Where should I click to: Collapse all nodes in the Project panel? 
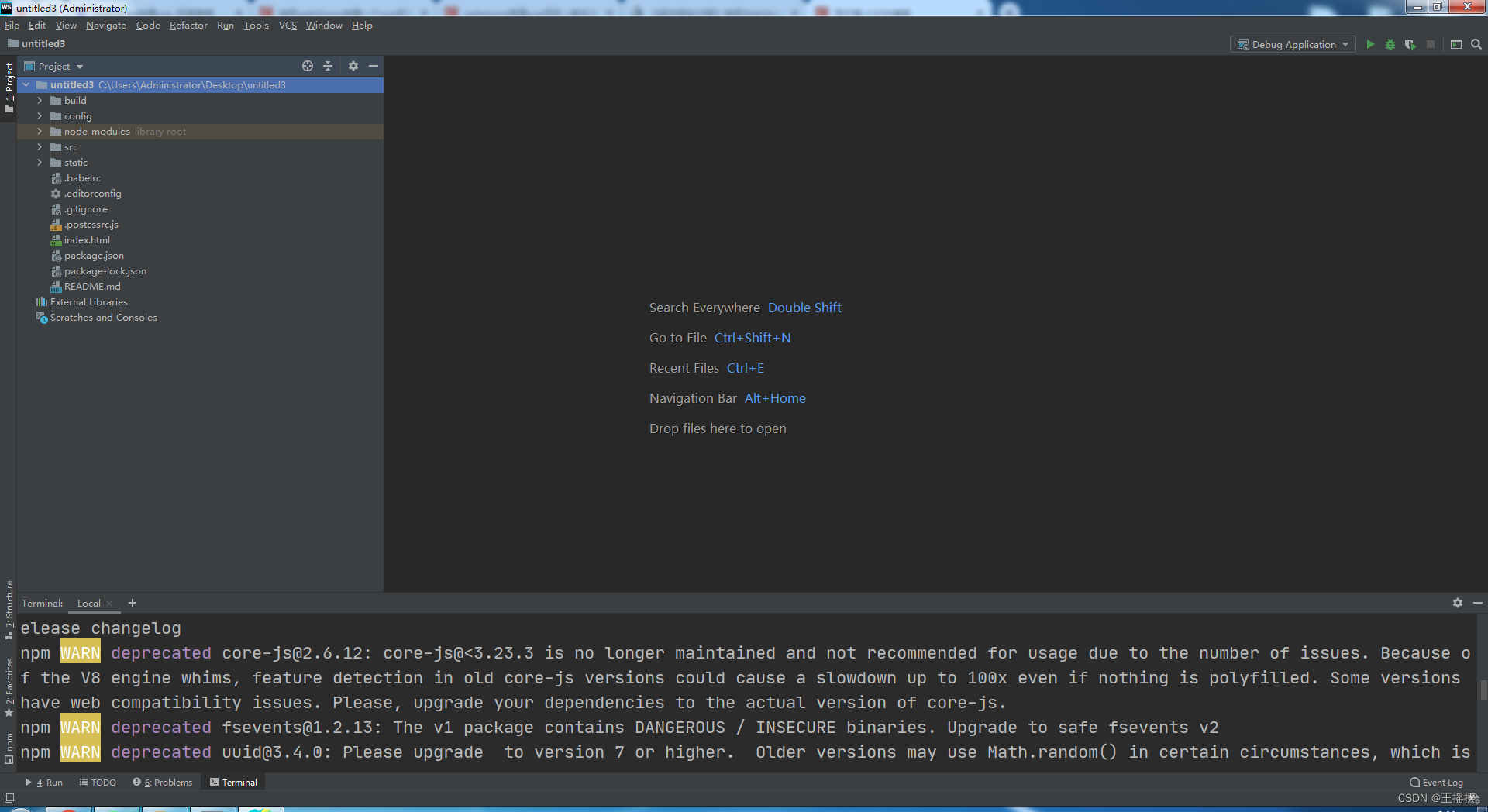(x=328, y=66)
